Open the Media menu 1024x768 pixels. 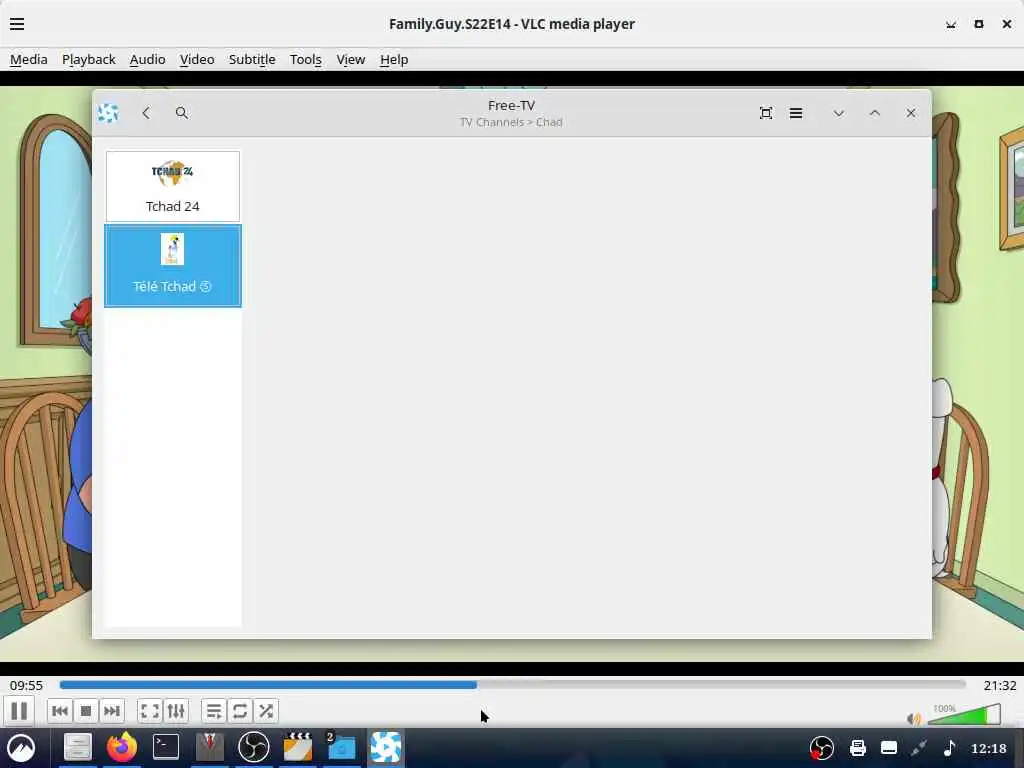pyautogui.click(x=29, y=59)
